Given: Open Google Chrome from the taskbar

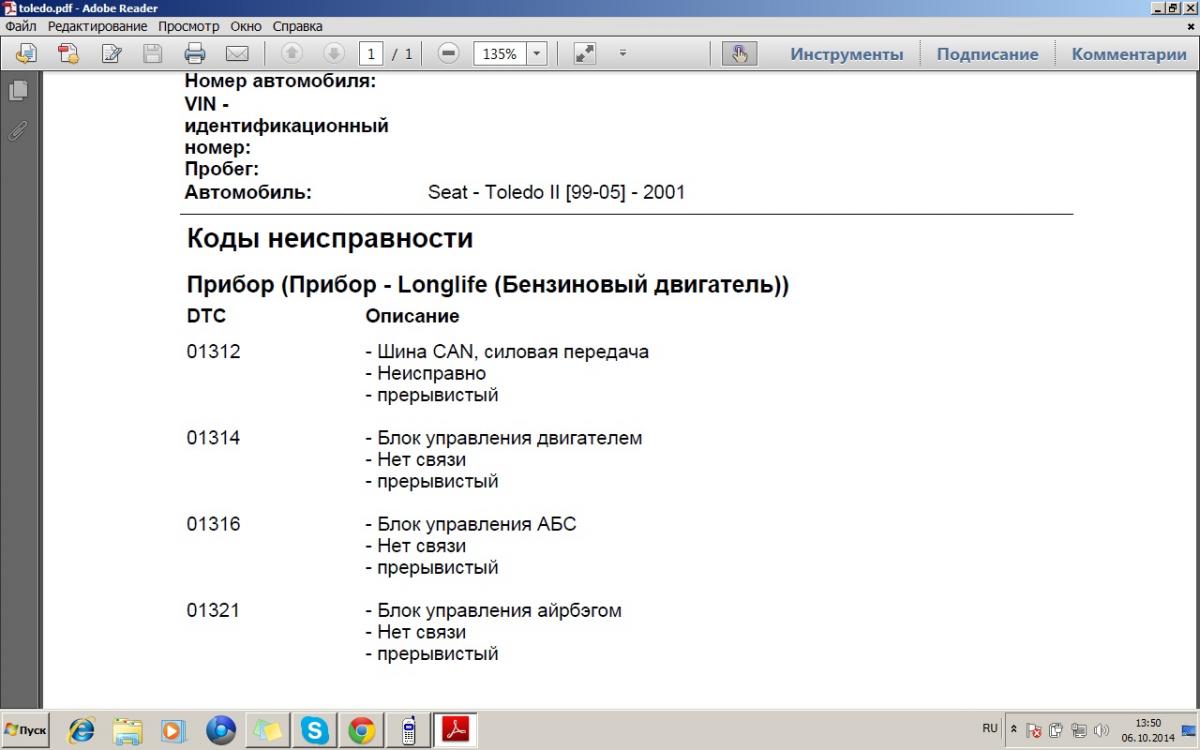Looking at the screenshot, I should (361, 731).
